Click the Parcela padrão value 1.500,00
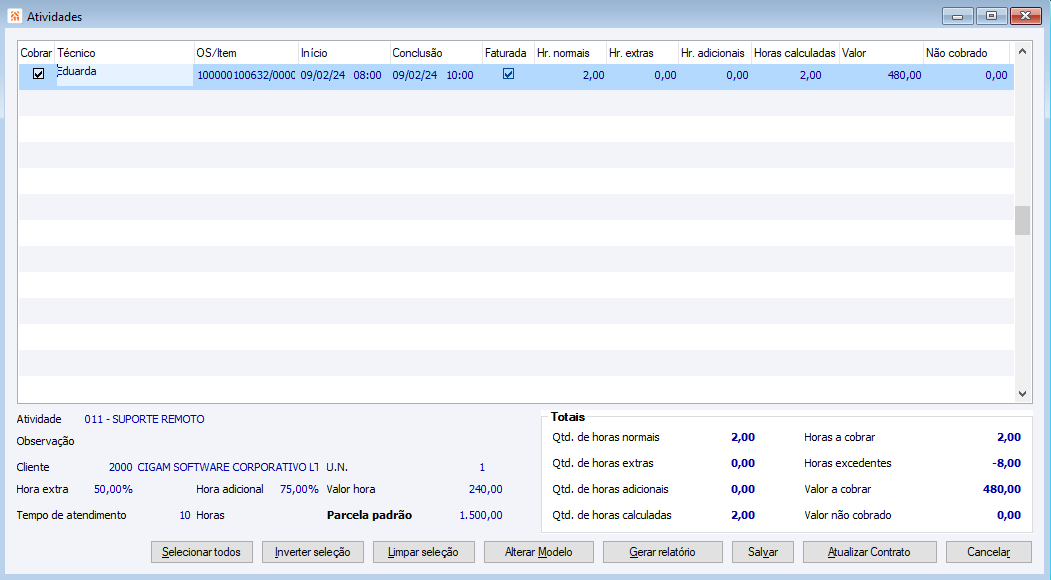 tap(481, 516)
